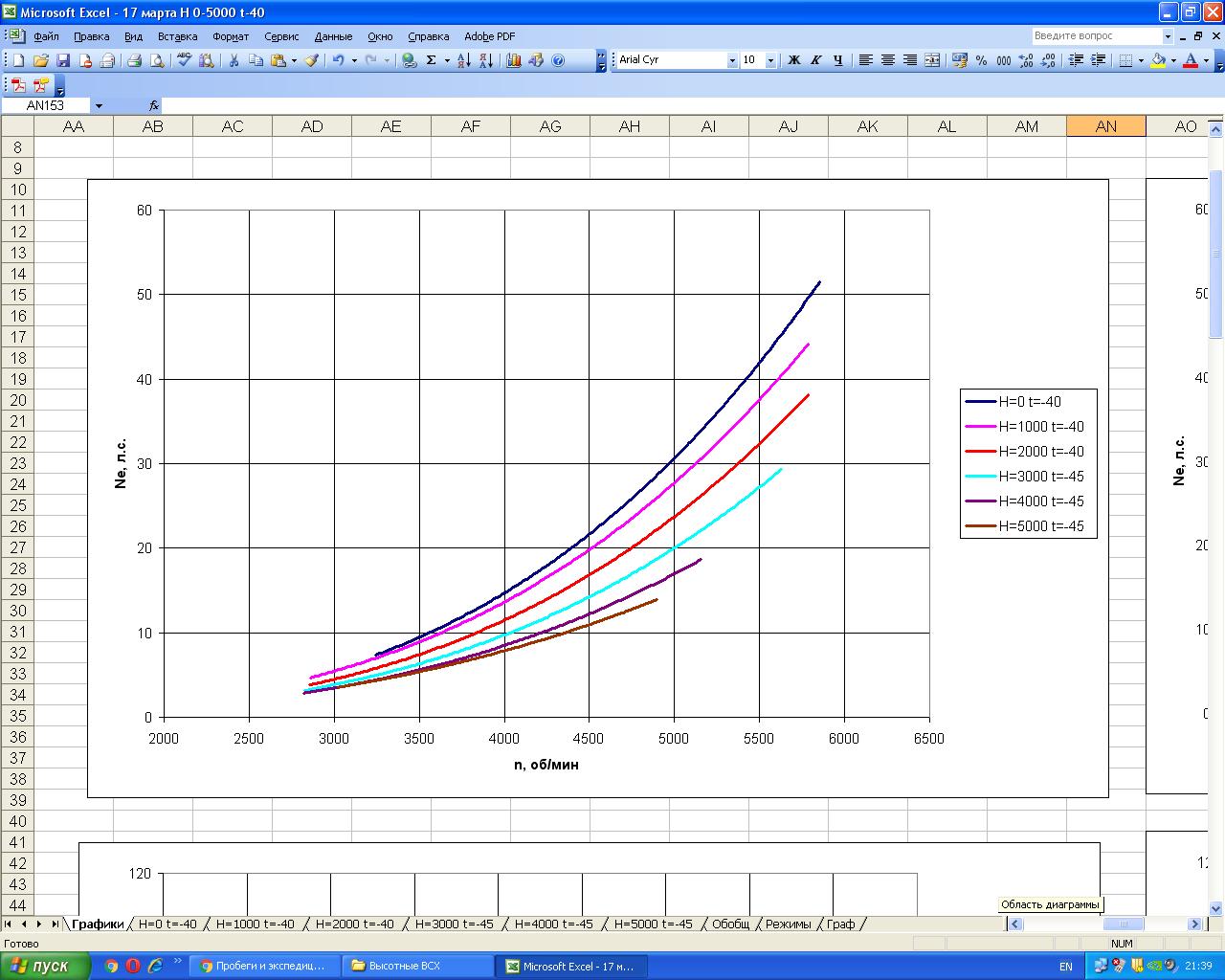Sort ascending with the А-Я icon
1225x980 pixels.
463,60
